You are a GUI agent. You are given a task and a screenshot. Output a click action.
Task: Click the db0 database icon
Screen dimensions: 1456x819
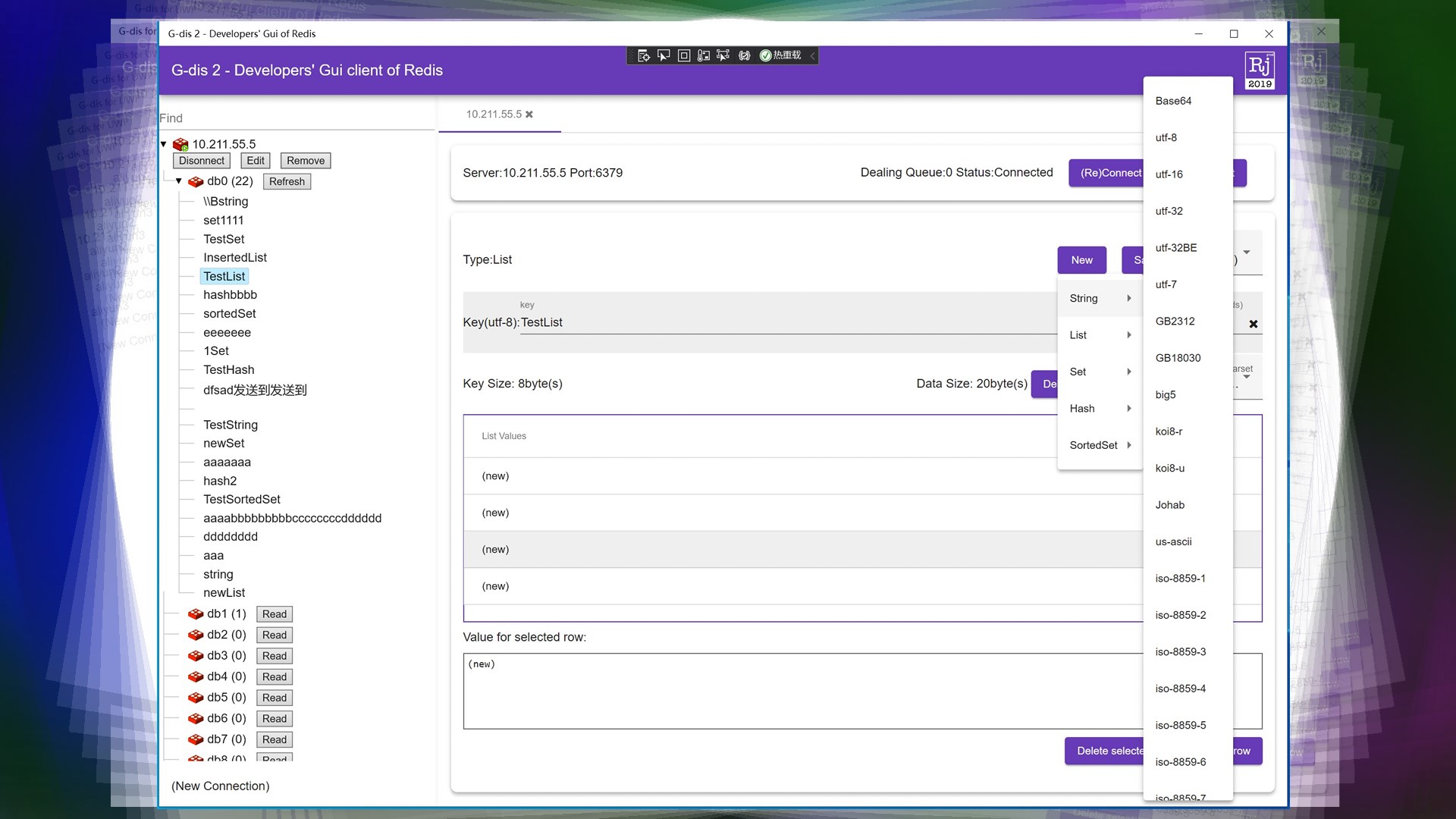pos(196,182)
